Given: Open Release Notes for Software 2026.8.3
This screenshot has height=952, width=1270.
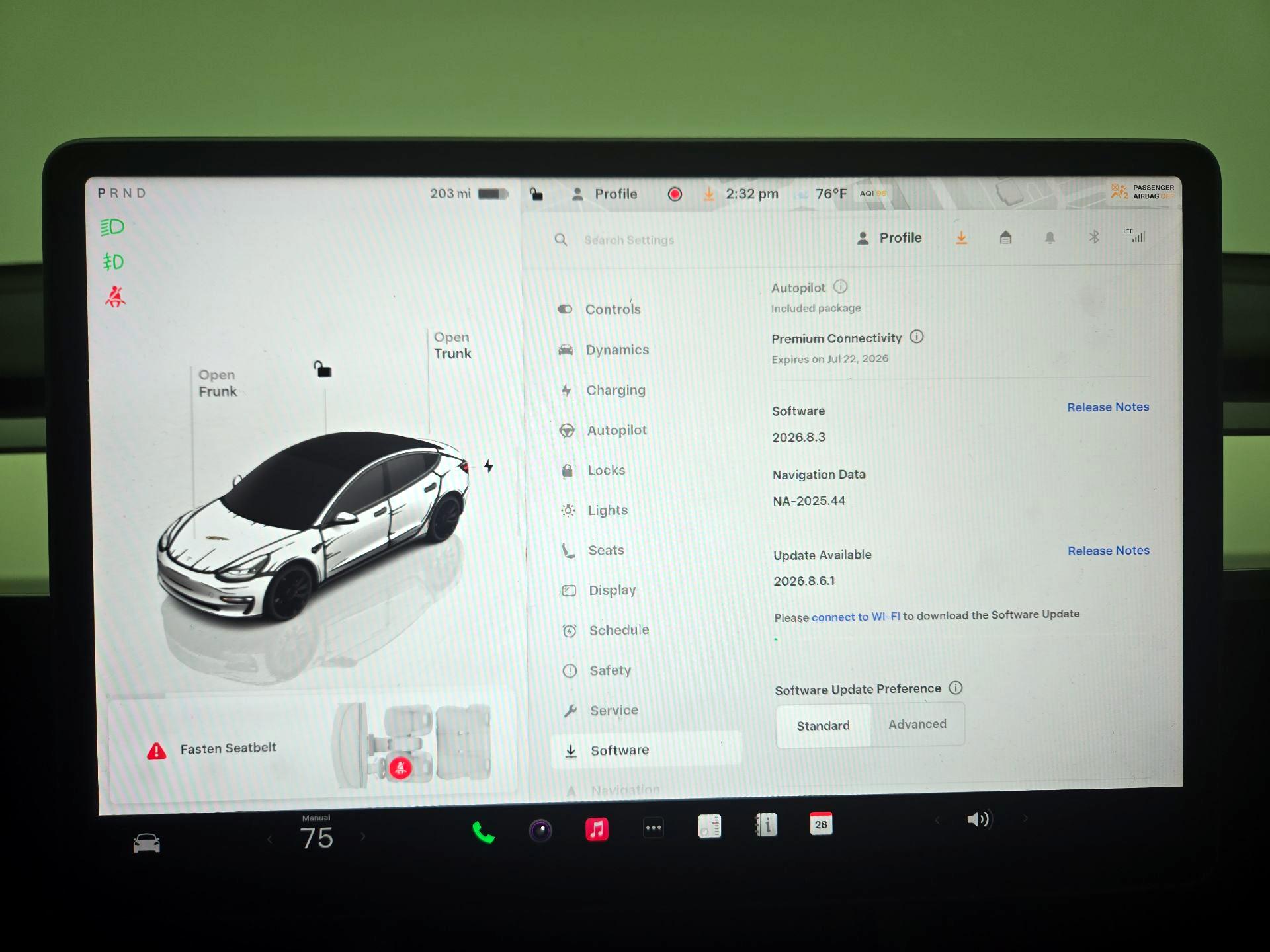Looking at the screenshot, I should (1108, 407).
